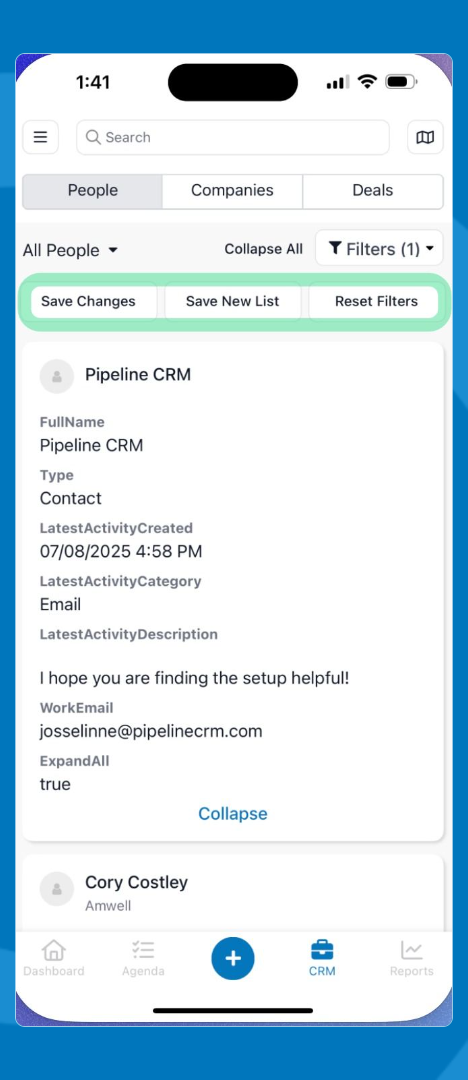Image resolution: width=468 pixels, height=1080 pixels.
Task: Select the People tab
Action: tap(92, 191)
